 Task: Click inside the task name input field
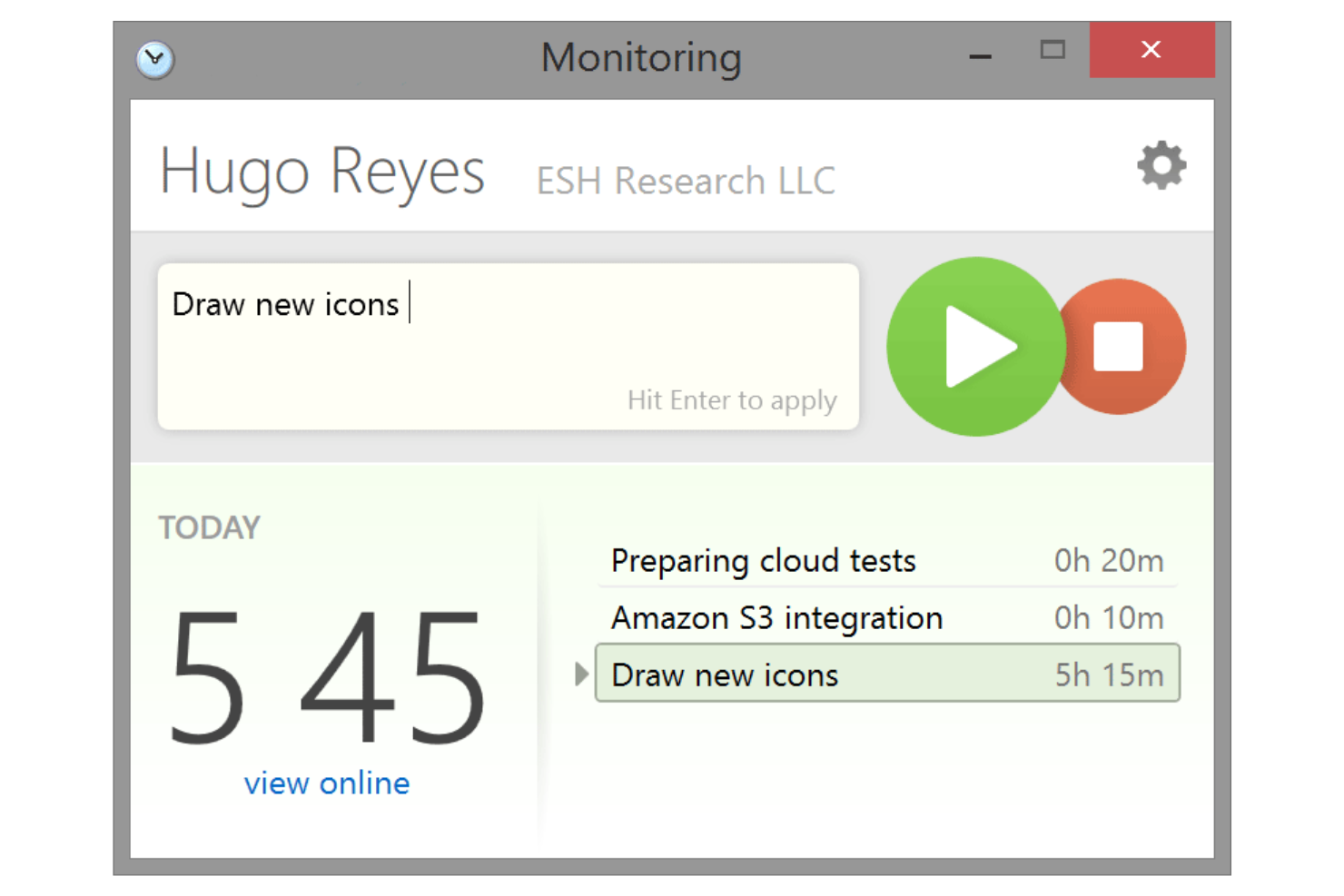pos(509,345)
